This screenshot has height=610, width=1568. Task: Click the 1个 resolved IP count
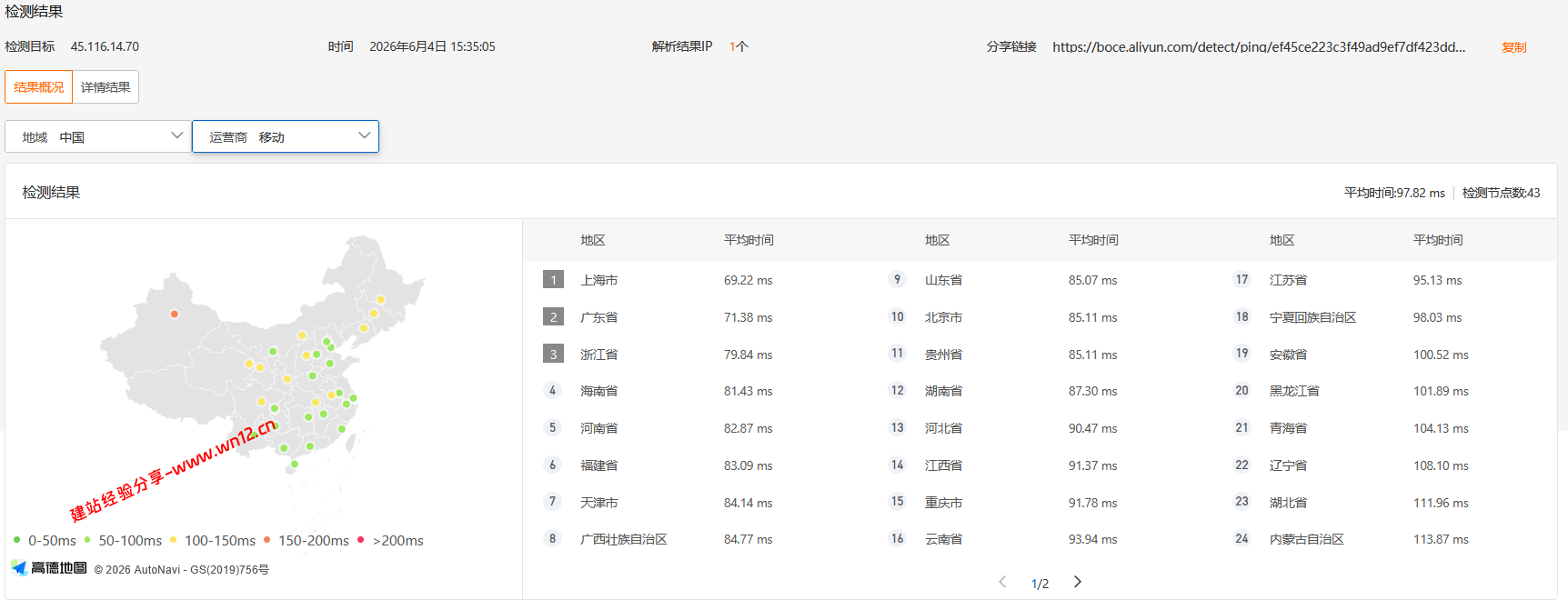click(x=739, y=46)
